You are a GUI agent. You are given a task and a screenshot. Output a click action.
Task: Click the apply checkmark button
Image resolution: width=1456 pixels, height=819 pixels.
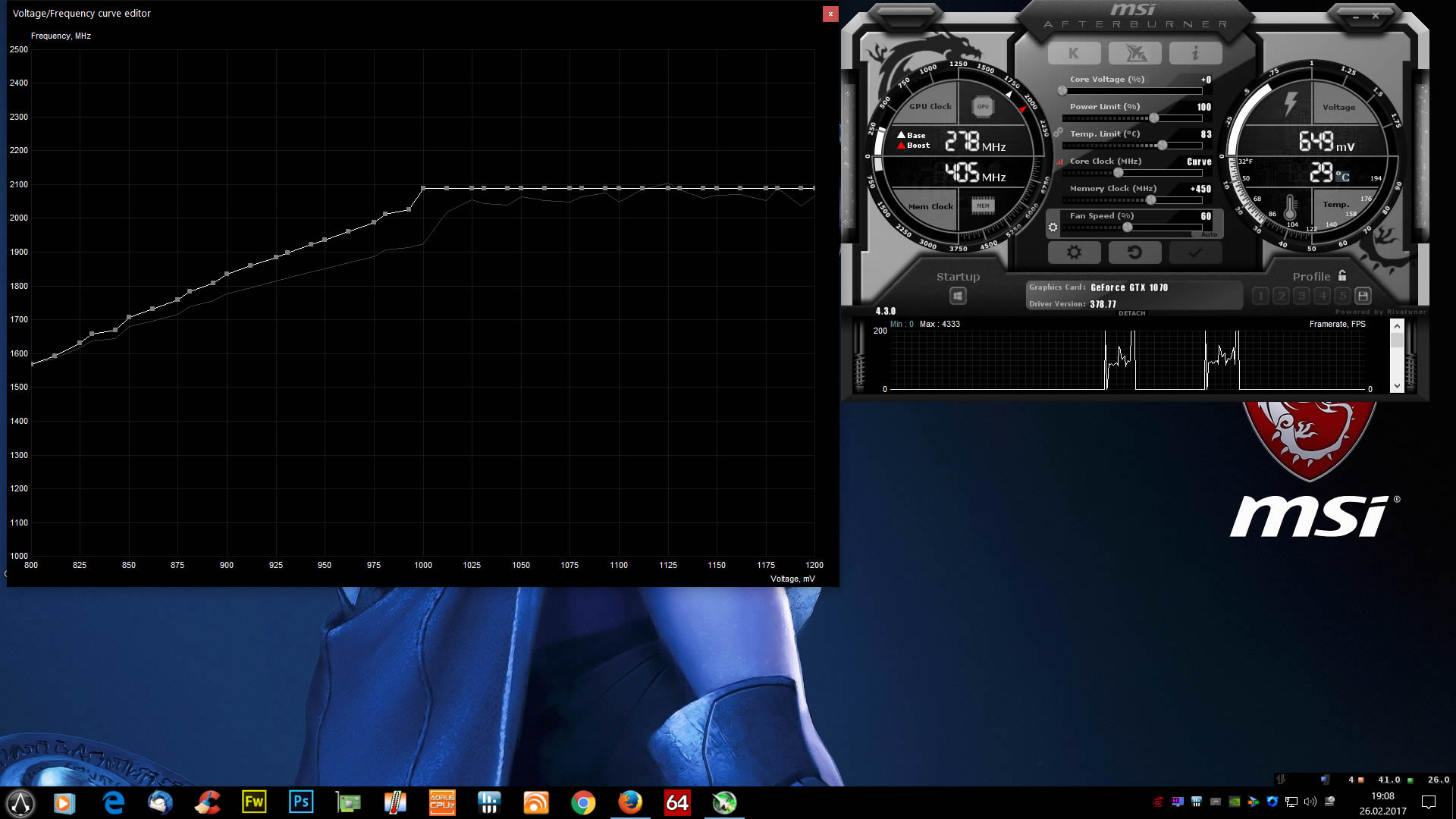[1195, 253]
